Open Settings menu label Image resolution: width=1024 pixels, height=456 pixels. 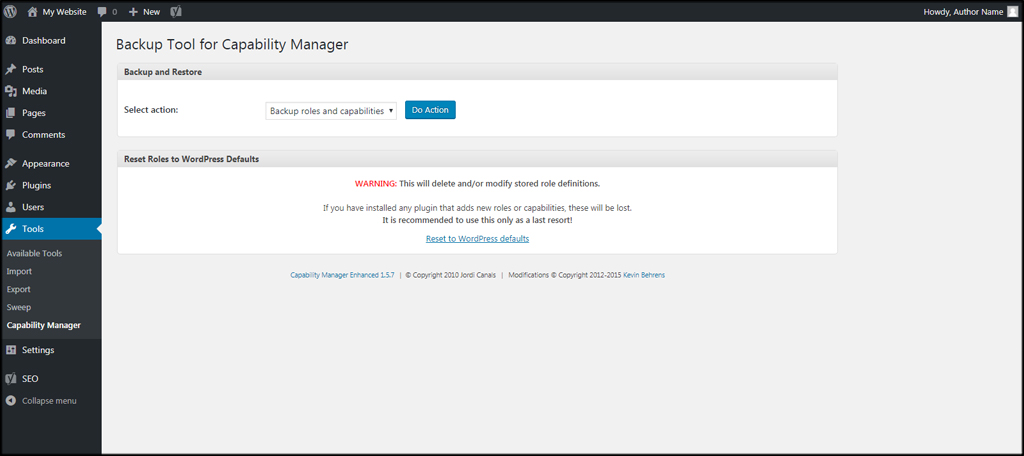(39, 350)
